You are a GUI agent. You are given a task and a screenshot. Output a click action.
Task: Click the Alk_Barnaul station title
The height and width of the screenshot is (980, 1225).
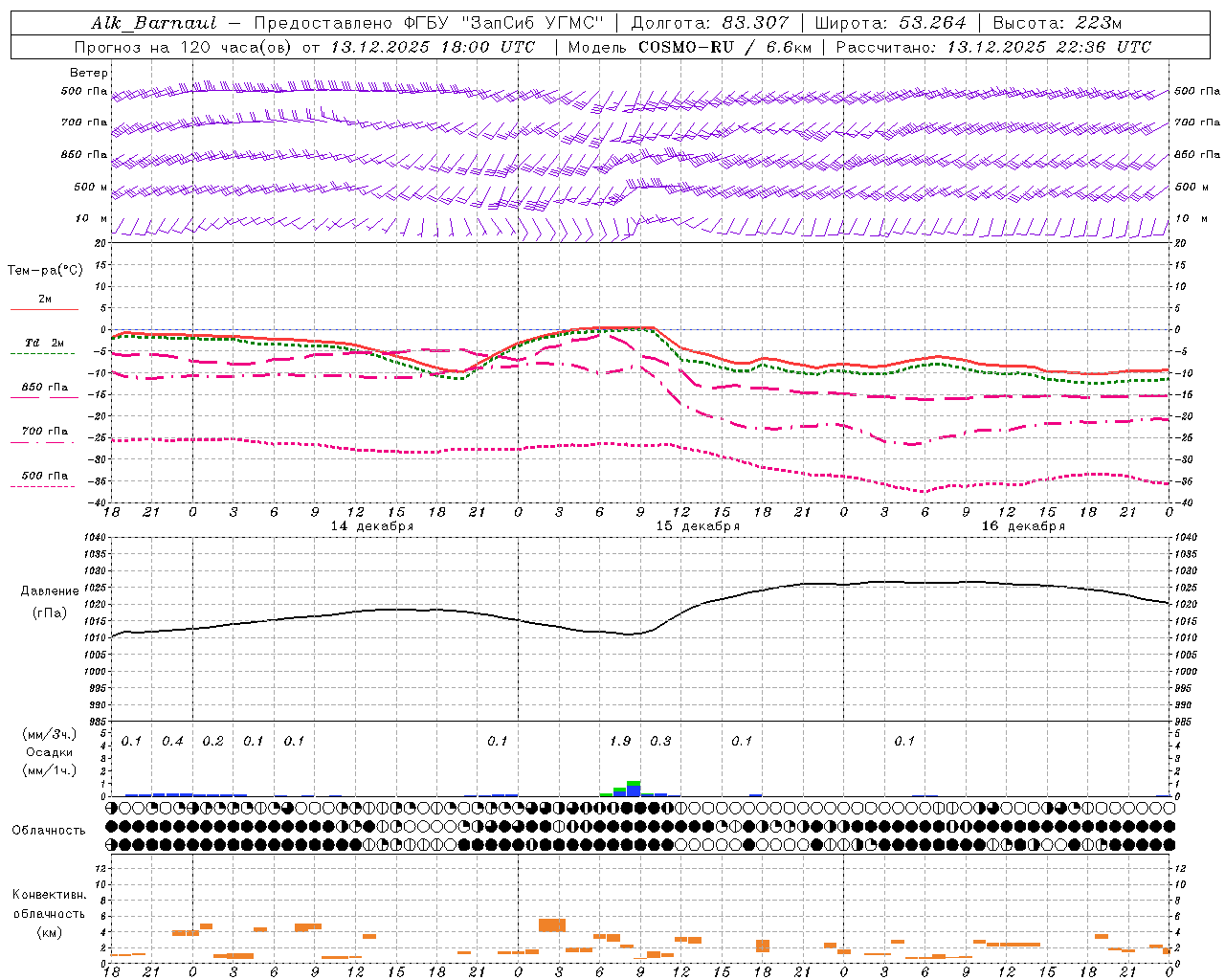click(154, 23)
